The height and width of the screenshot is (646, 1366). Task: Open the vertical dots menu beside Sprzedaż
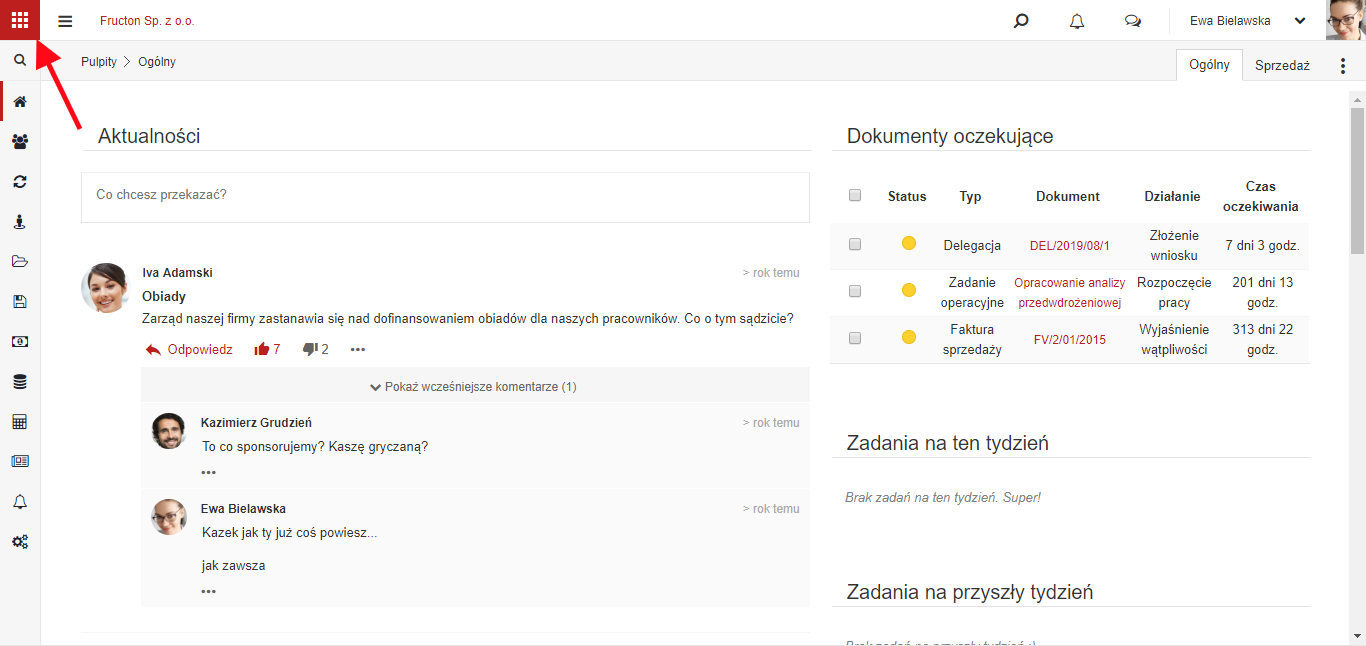(x=1343, y=66)
